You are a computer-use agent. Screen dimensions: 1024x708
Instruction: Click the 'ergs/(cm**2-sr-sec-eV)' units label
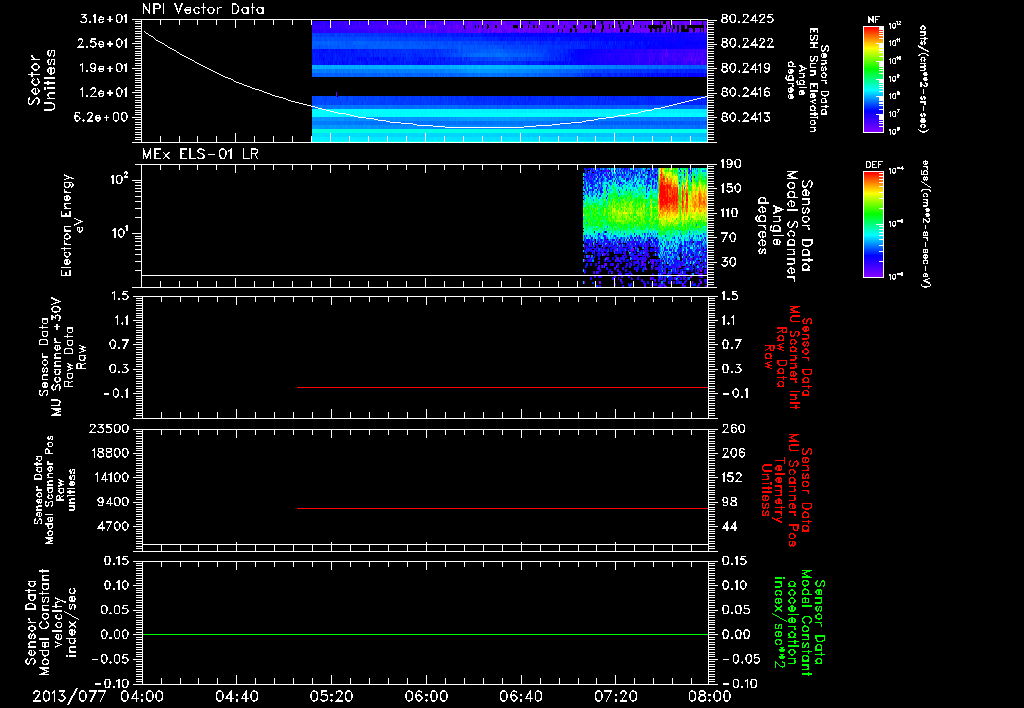pyautogui.click(x=925, y=224)
